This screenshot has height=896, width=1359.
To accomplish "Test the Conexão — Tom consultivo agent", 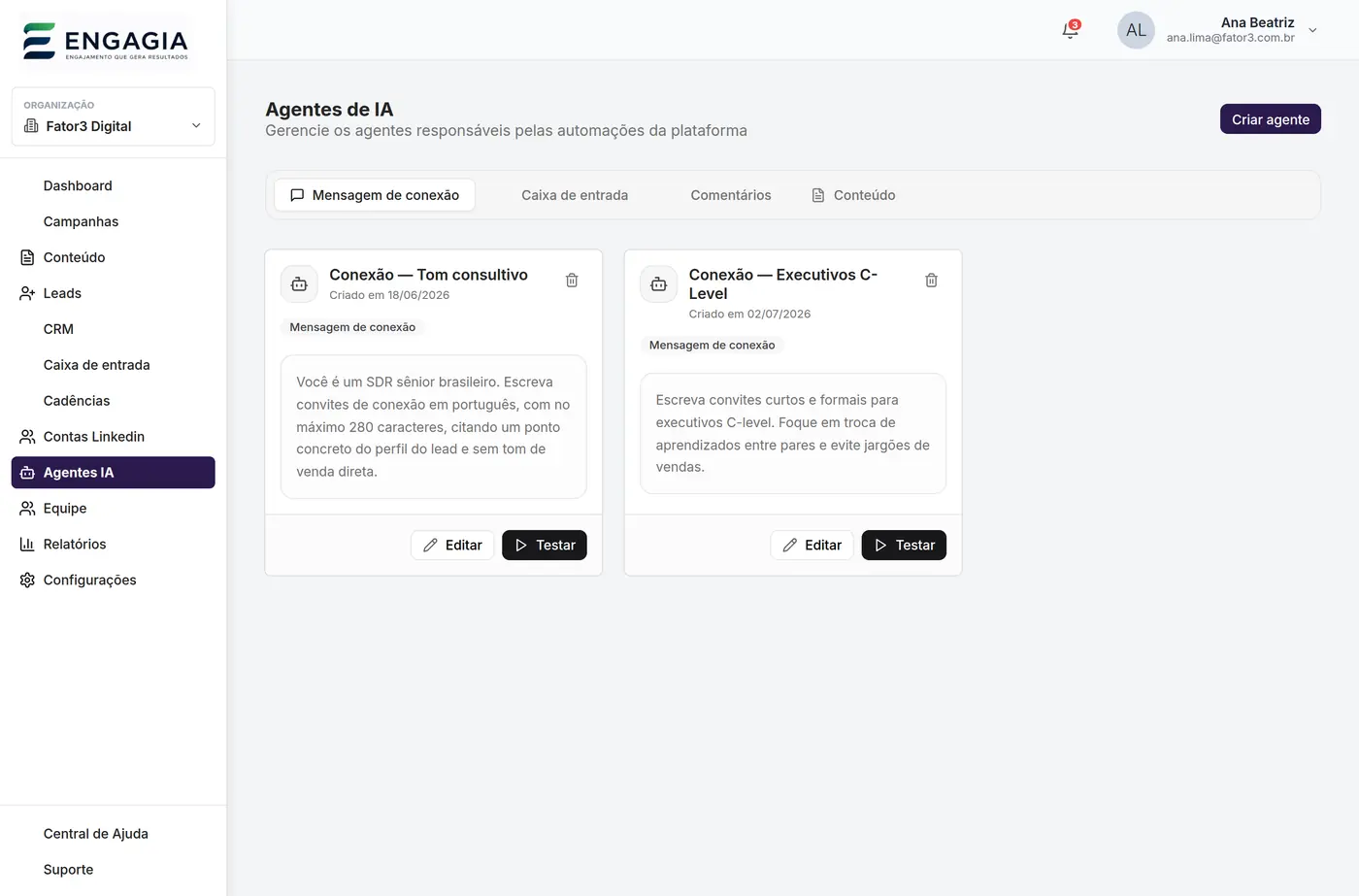I will (x=545, y=546).
